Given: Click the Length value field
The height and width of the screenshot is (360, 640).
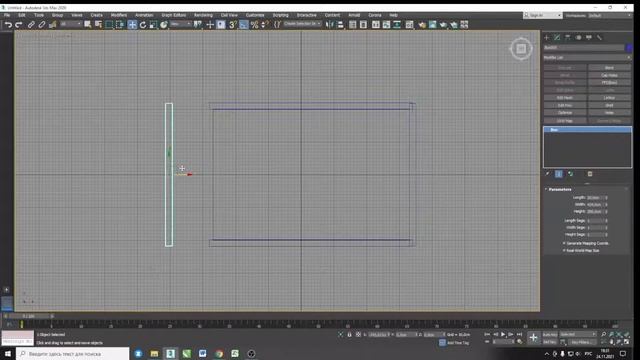Looking at the screenshot, I should coord(596,198).
